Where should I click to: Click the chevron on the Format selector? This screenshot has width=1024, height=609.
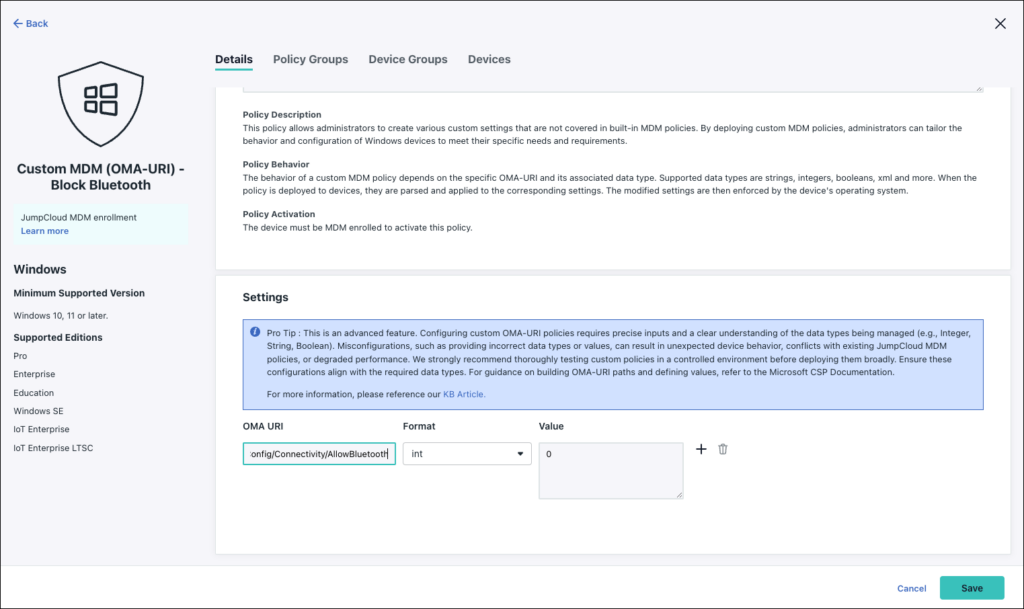click(x=521, y=453)
